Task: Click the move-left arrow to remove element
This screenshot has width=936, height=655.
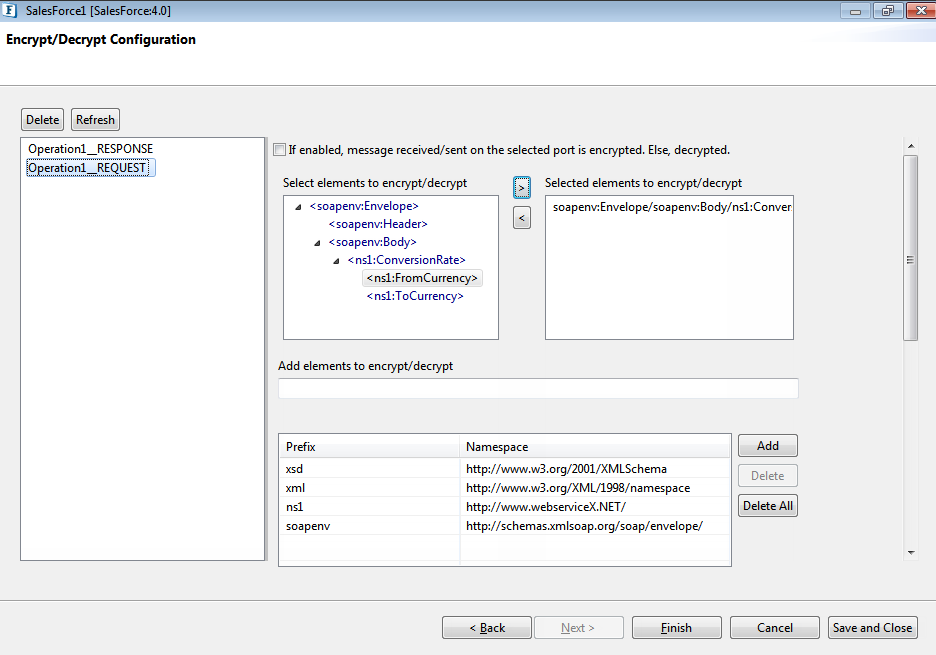Action: (522, 218)
